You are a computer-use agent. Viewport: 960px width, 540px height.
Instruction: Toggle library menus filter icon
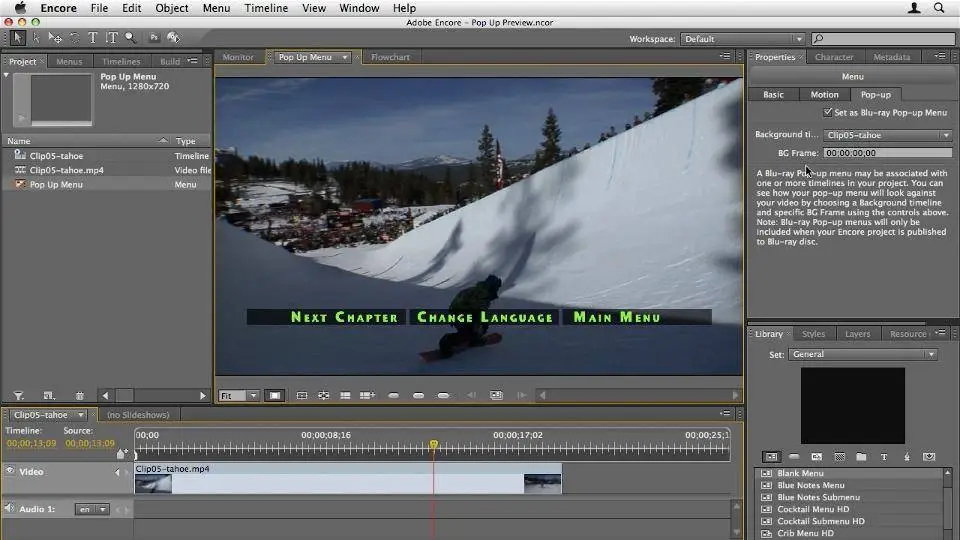771,457
